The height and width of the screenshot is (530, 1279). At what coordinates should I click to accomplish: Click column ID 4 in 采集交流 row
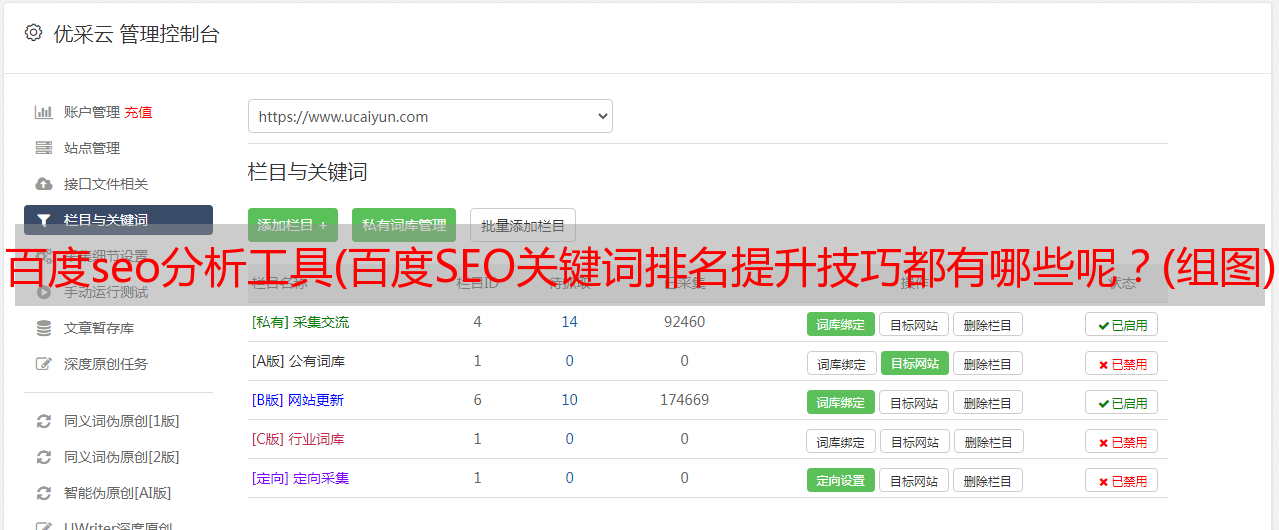pos(477,322)
